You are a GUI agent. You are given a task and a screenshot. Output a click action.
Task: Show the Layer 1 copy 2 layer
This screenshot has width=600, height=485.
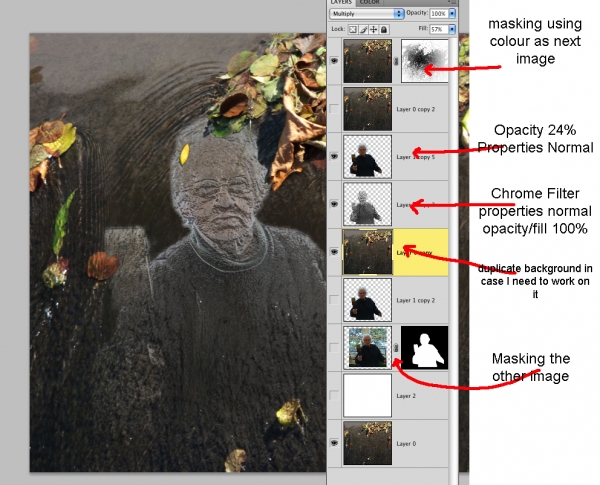(334, 300)
